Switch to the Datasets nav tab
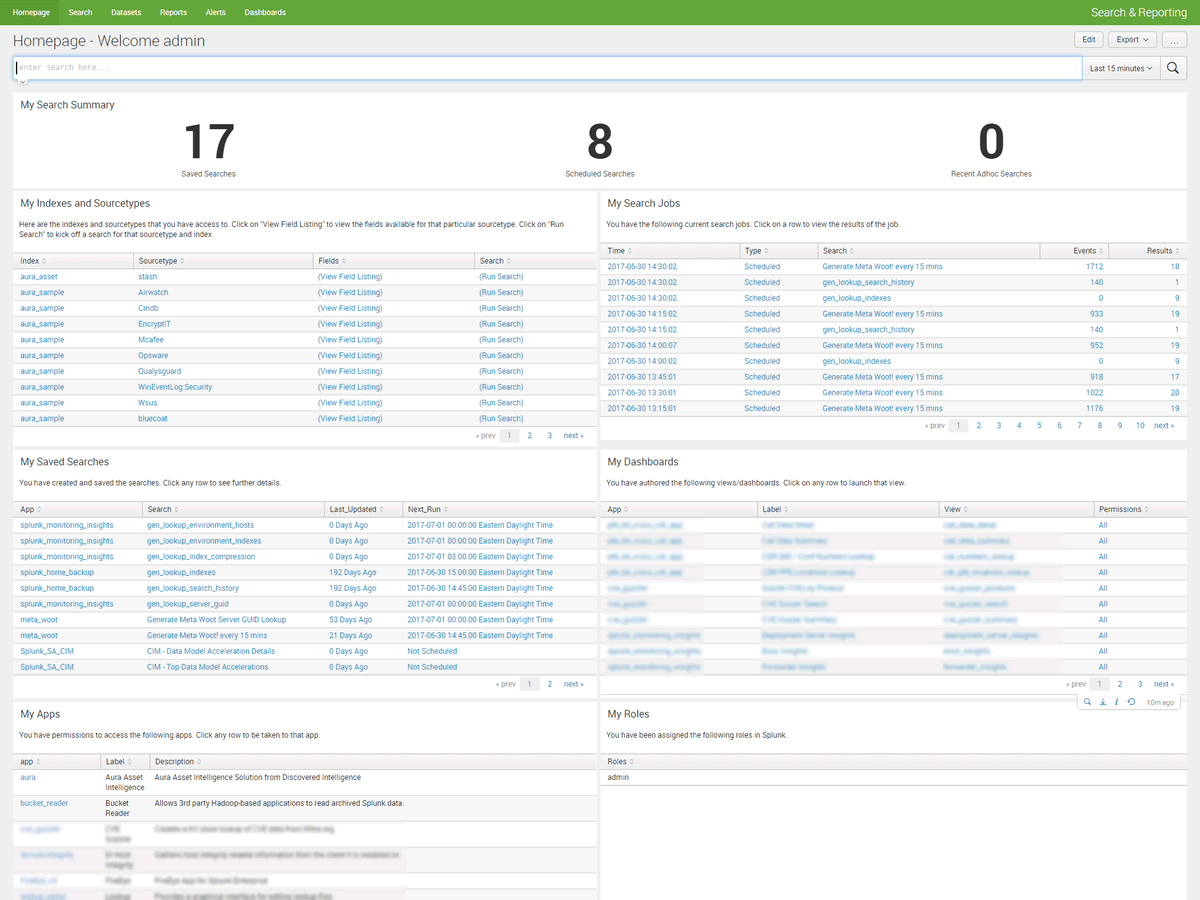 [126, 13]
